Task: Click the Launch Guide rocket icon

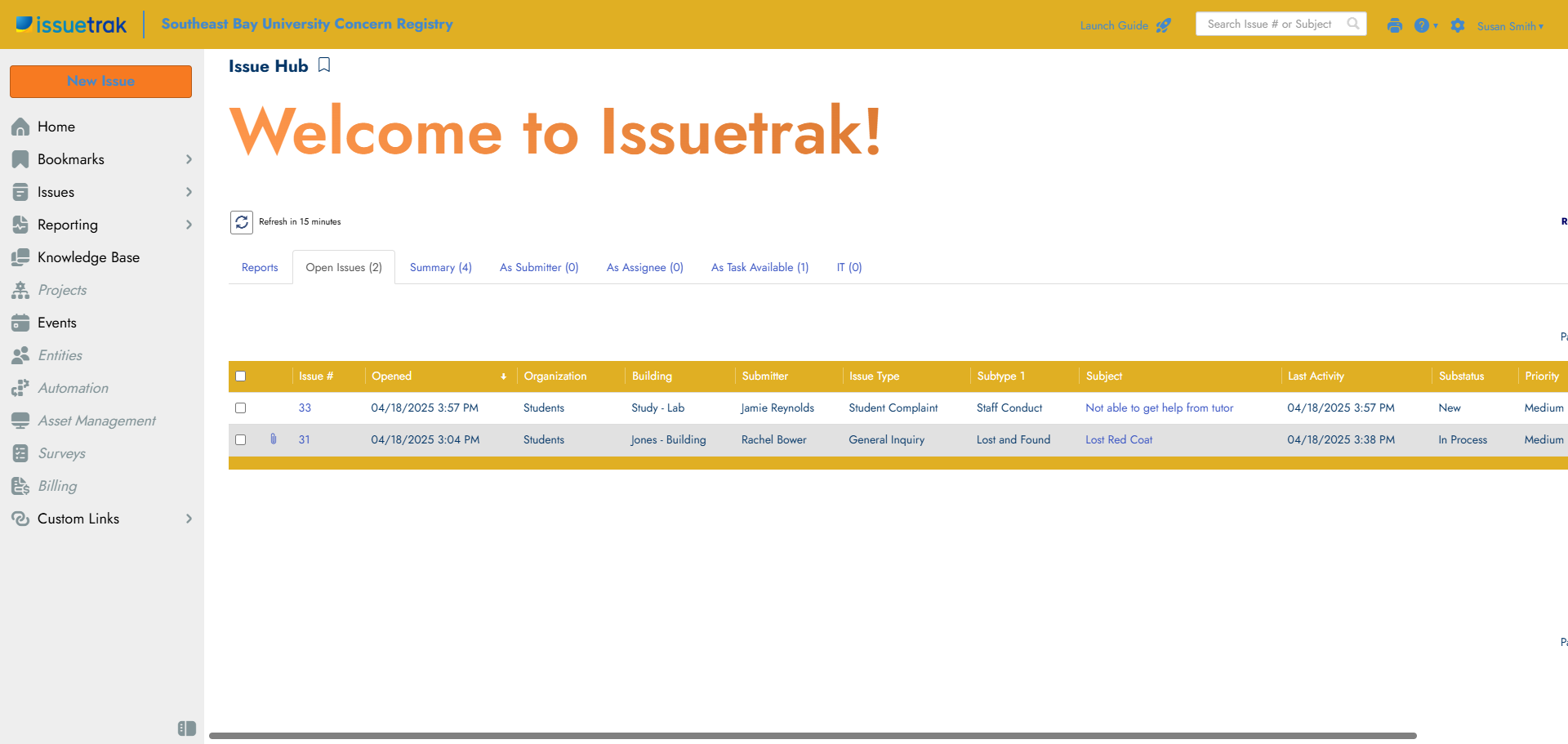Action: tap(1164, 25)
